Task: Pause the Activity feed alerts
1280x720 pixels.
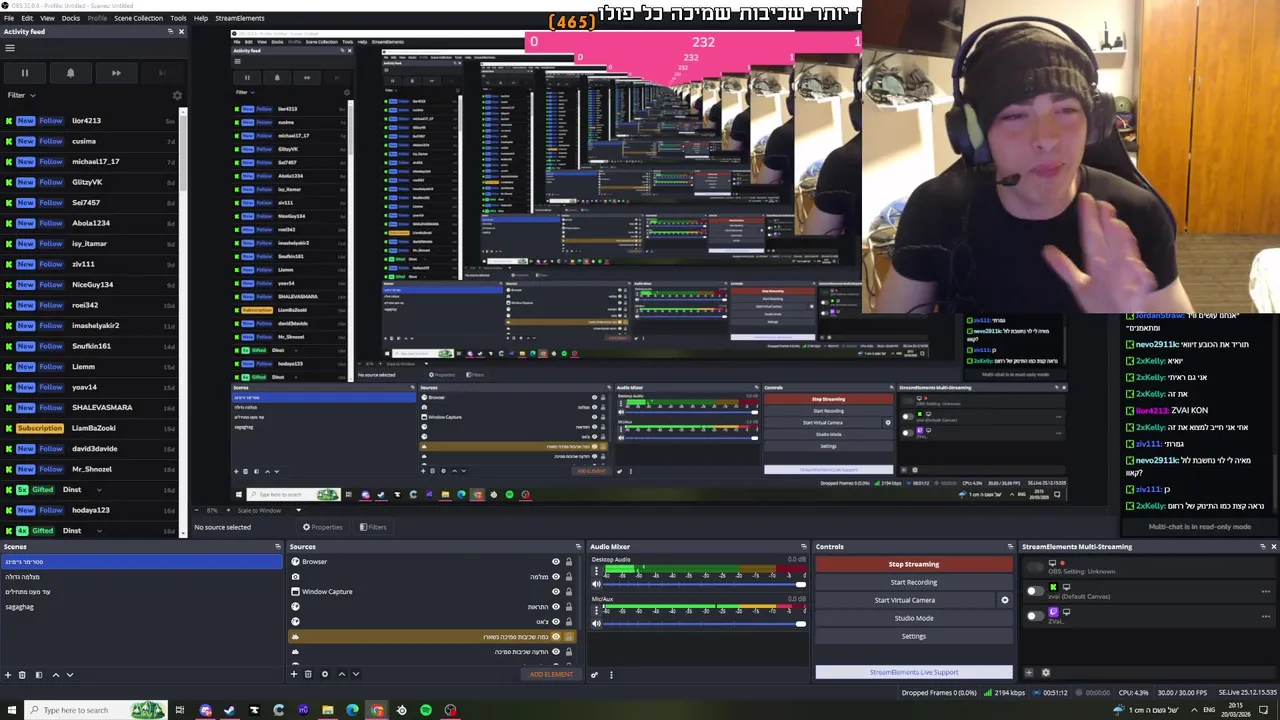Action: tap(25, 73)
